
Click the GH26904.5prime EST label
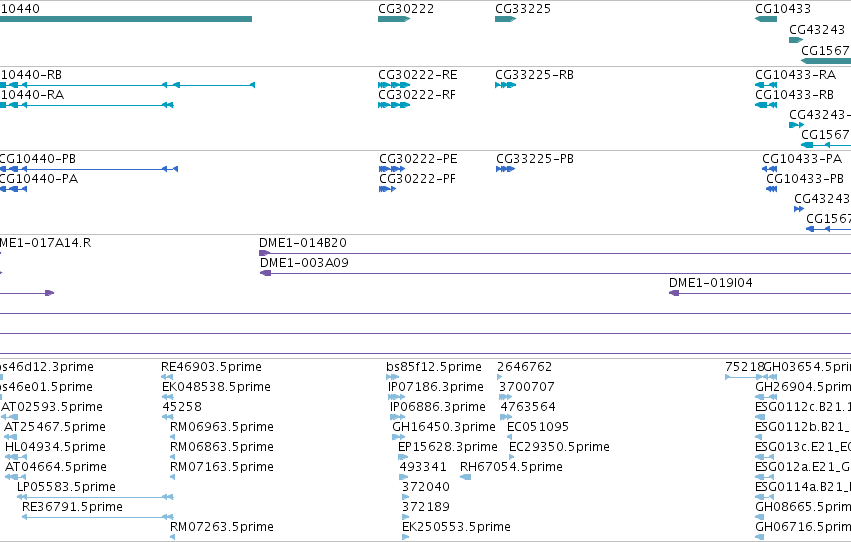(803, 387)
